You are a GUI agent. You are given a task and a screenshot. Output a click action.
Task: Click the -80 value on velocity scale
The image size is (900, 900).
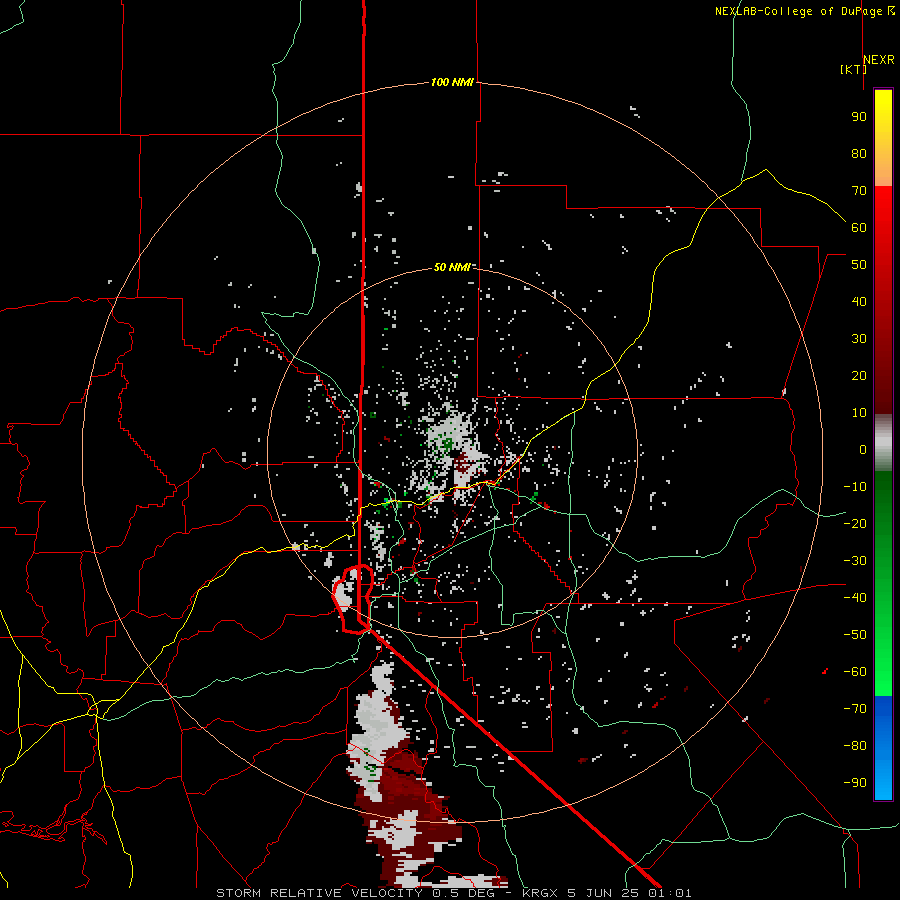[855, 746]
